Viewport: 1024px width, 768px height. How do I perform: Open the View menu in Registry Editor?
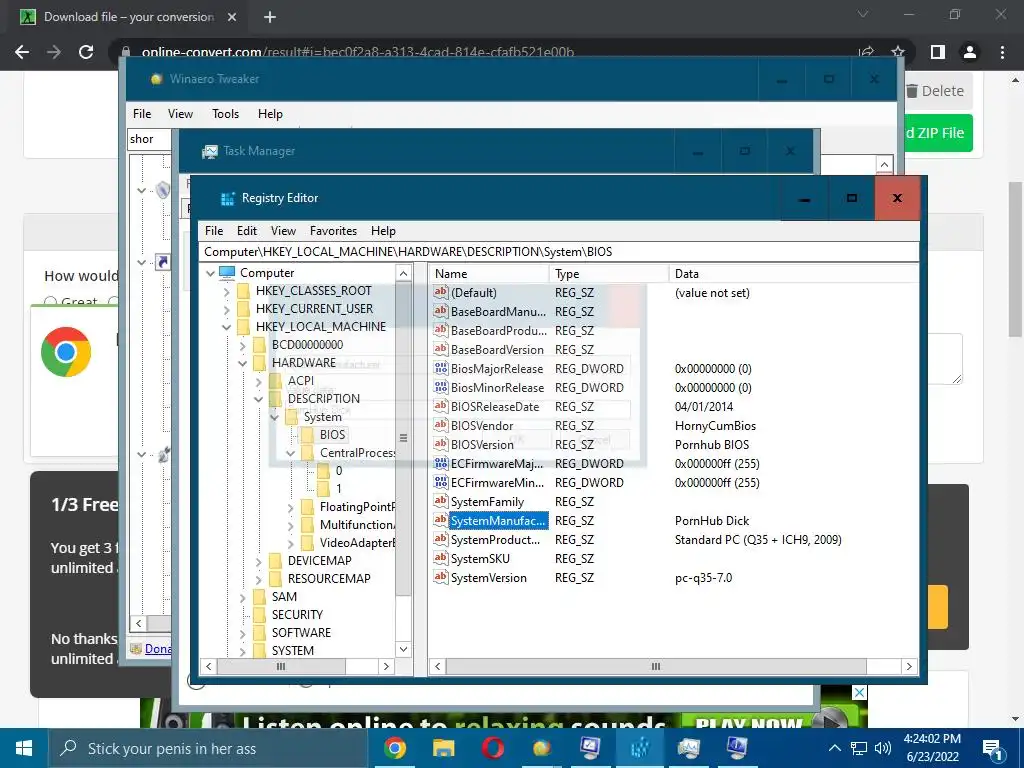(x=283, y=231)
